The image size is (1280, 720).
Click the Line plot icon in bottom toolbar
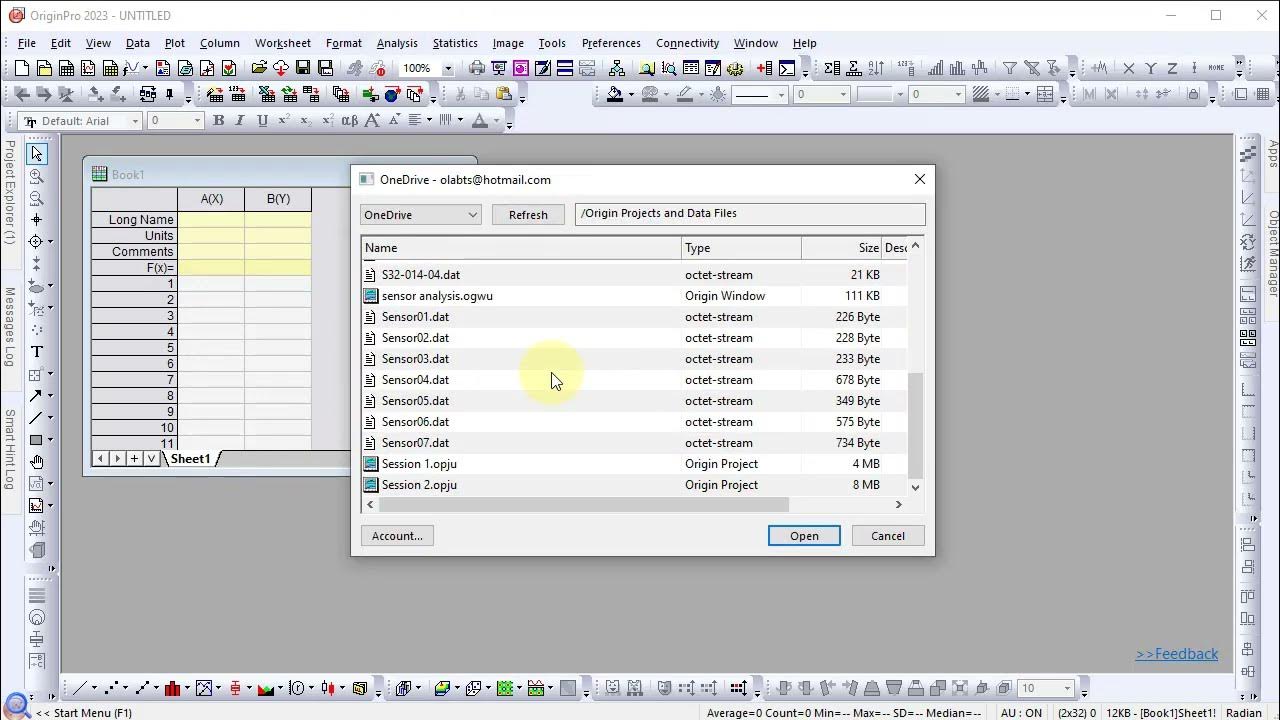[x=78, y=688]
